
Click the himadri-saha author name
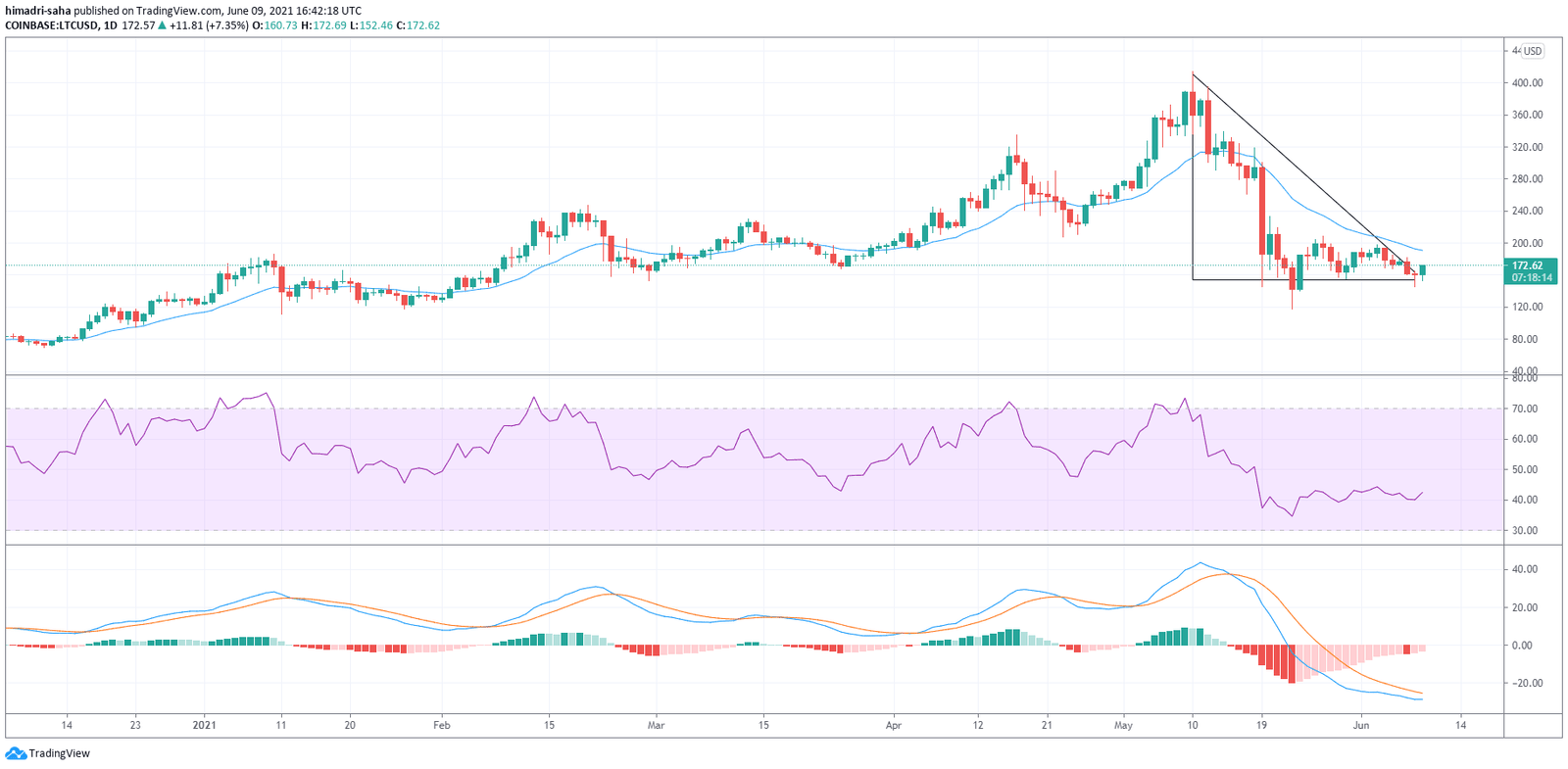point(38,11)
